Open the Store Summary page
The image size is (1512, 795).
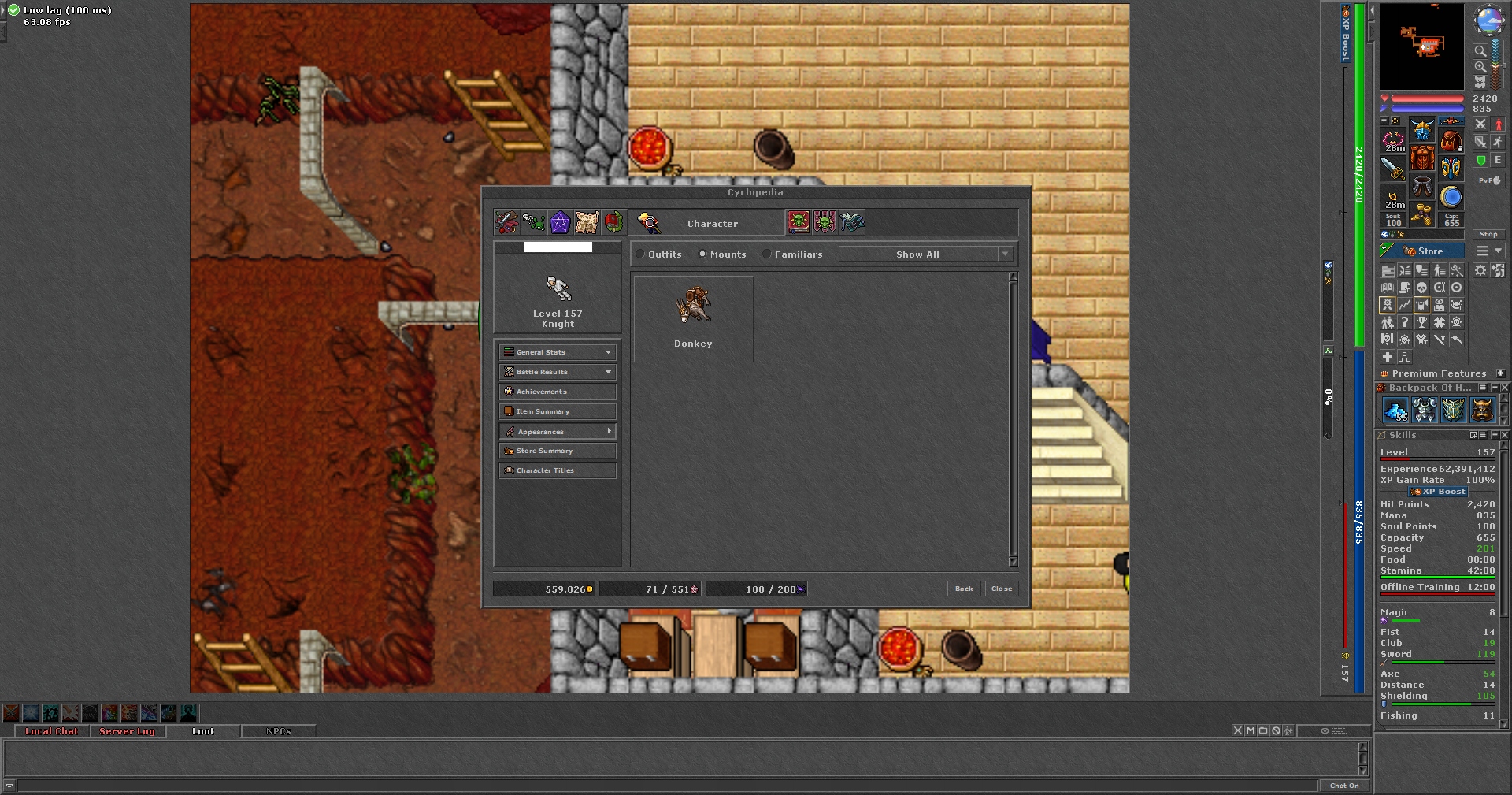558,451
